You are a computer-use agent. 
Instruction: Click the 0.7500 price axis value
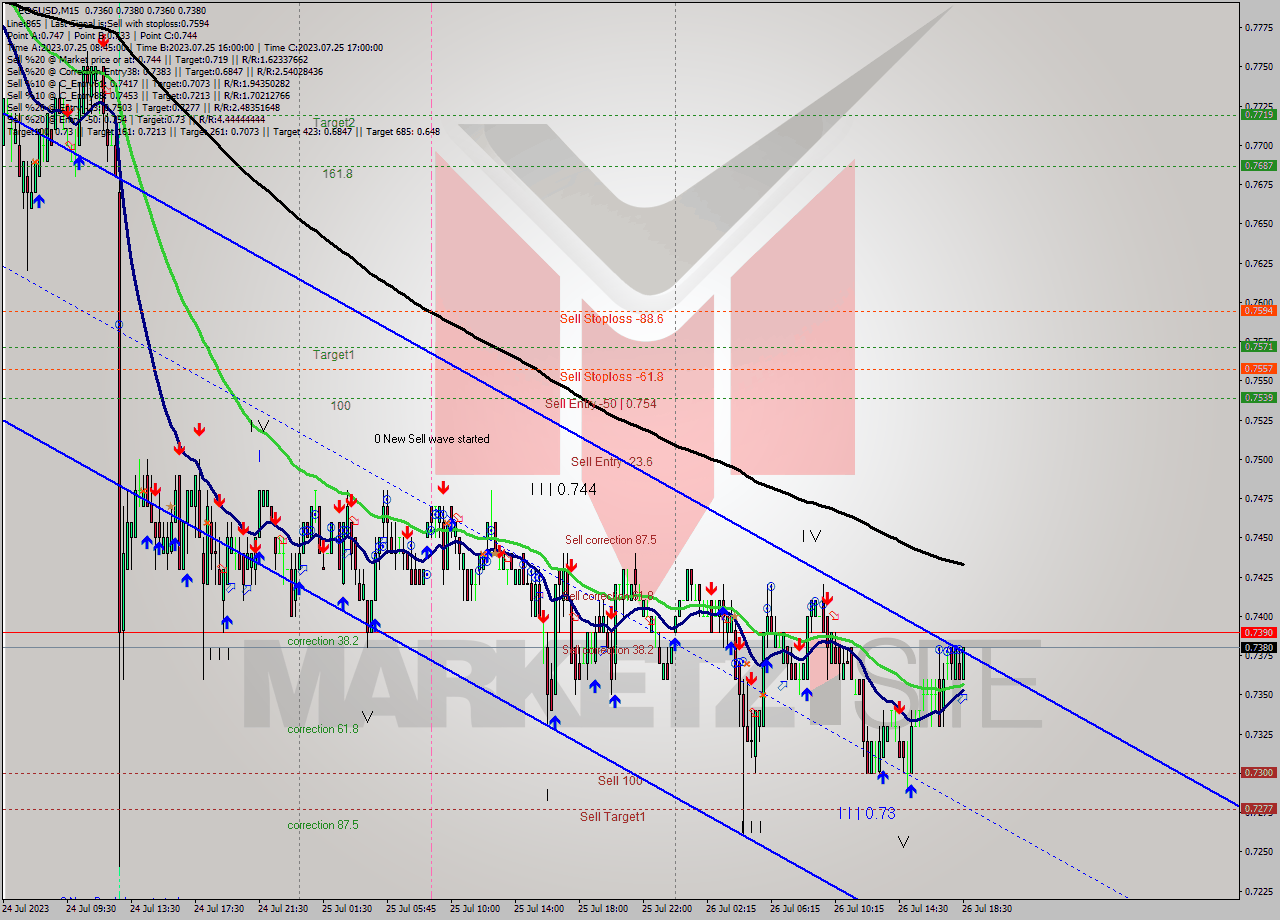point(1259,460)
